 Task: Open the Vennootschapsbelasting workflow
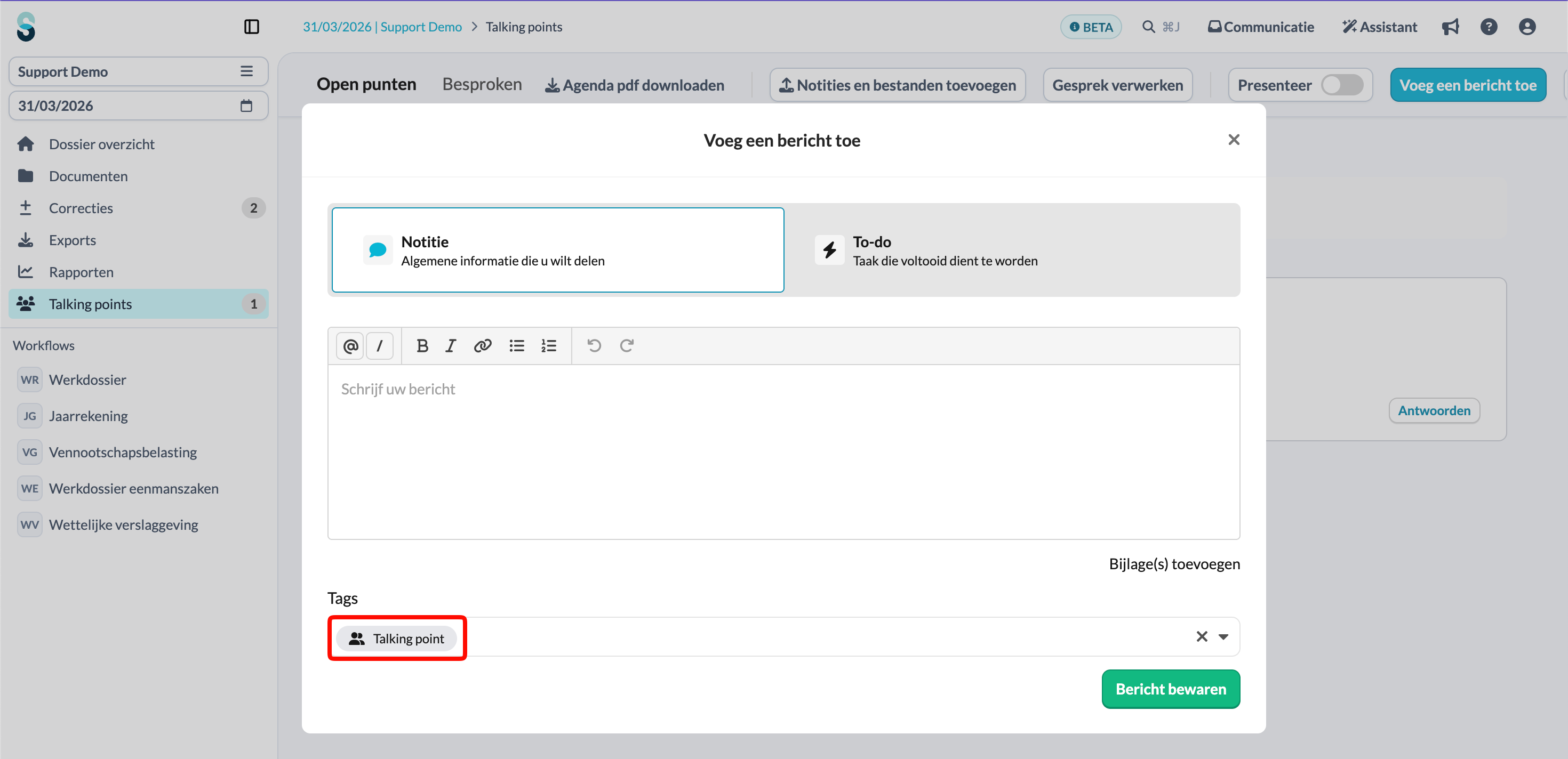[139, 453]
